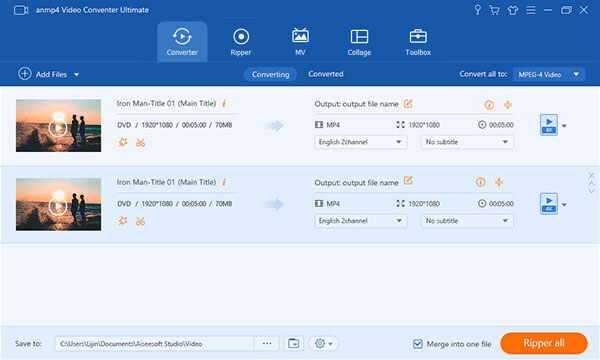This screenshot has width=600, height=360.
Task: View output info icon for second video
Action: pyautogui.click(x=481, y=182)
